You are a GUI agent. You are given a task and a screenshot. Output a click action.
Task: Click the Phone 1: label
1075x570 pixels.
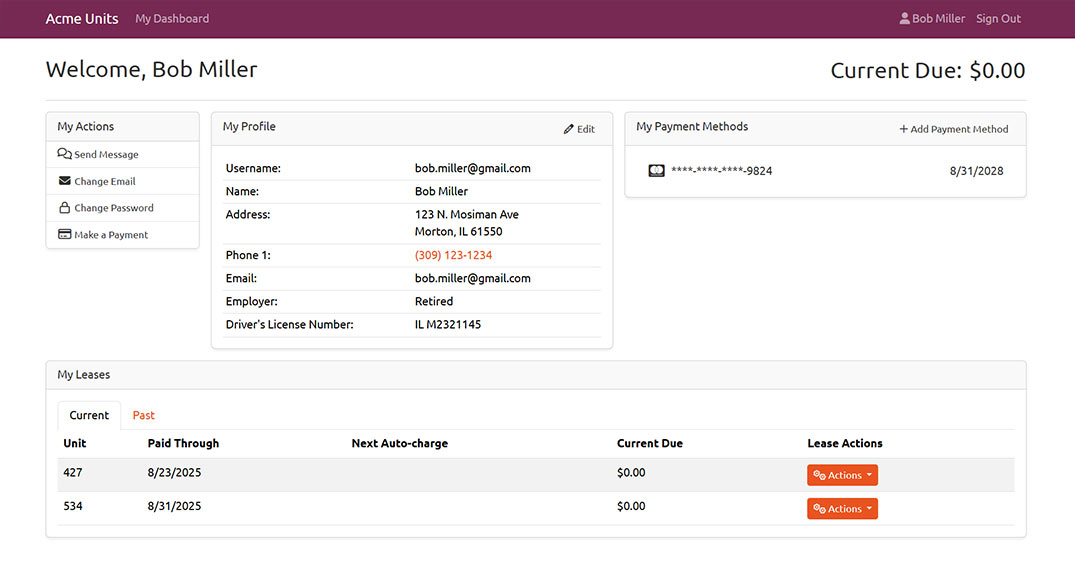click(x=248, y=255)
